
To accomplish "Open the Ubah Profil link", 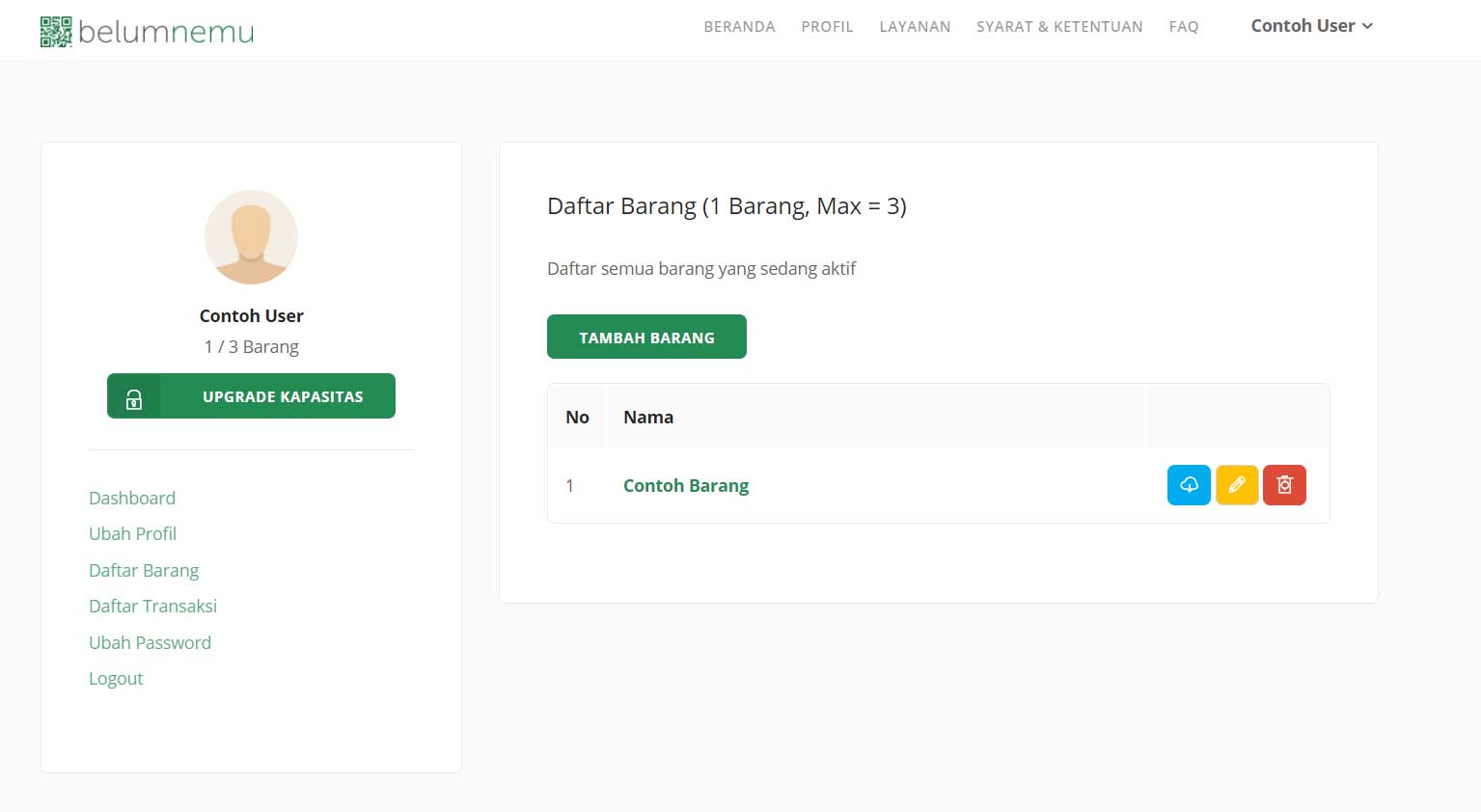I will pos(132,533).
